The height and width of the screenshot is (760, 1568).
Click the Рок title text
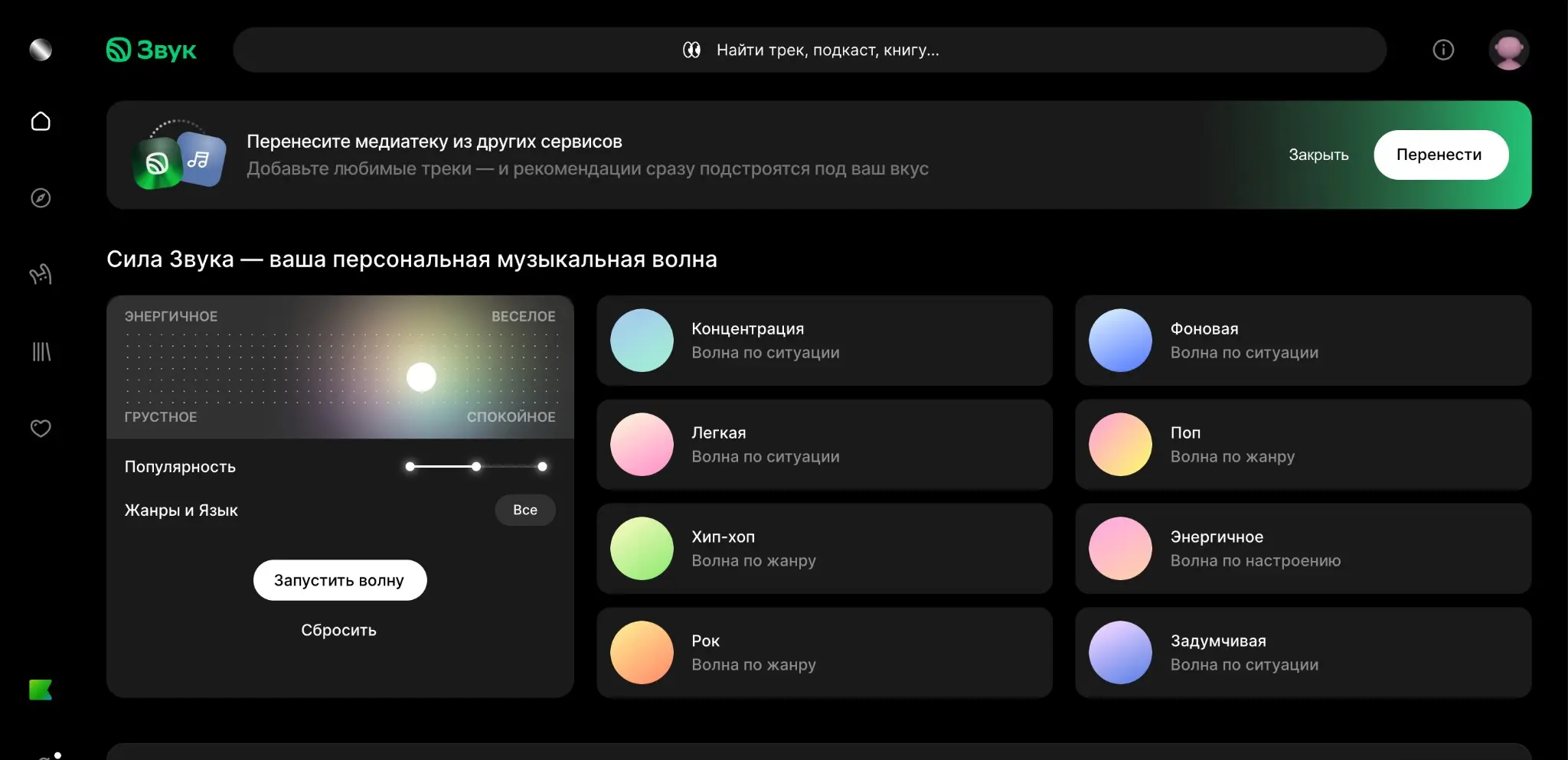(706, 641)
